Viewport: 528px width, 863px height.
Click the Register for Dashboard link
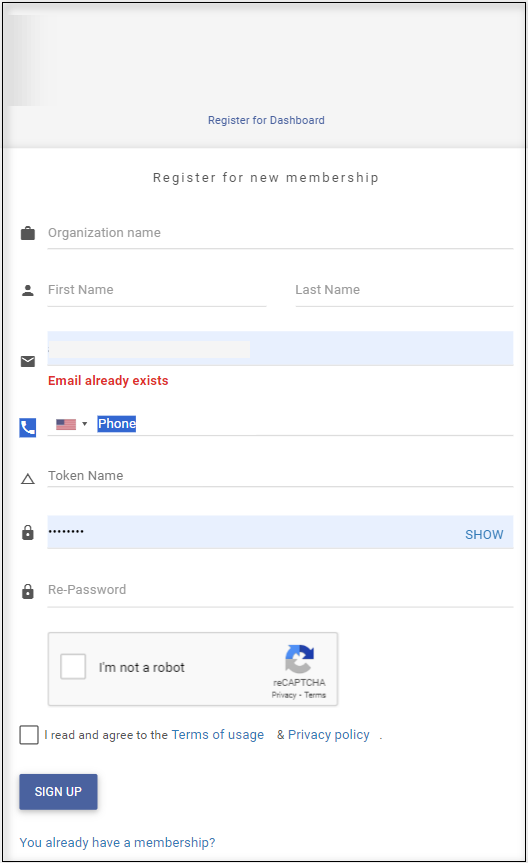coord(266,120)
